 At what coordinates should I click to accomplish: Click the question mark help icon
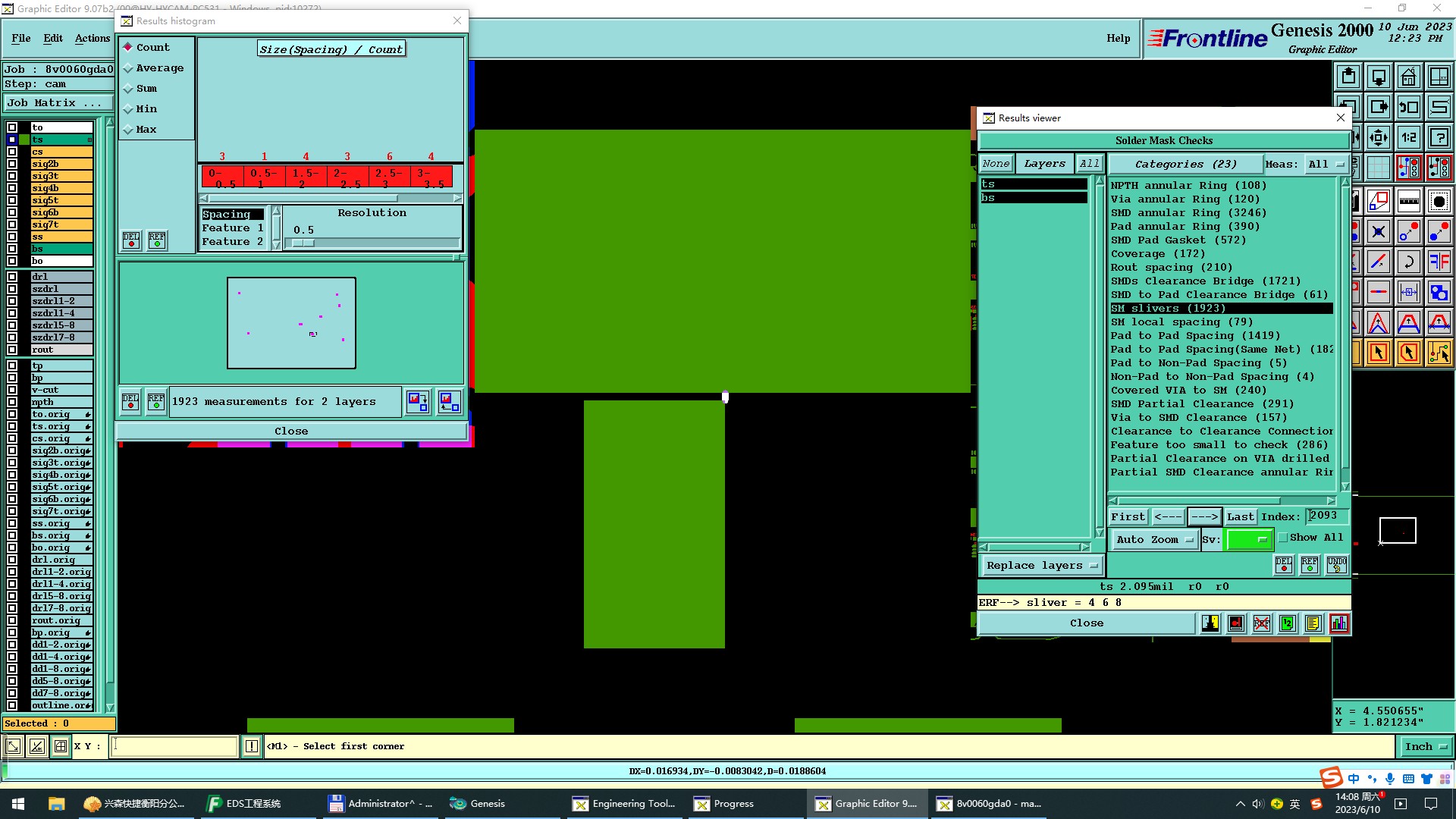(x=1439, y=138)
